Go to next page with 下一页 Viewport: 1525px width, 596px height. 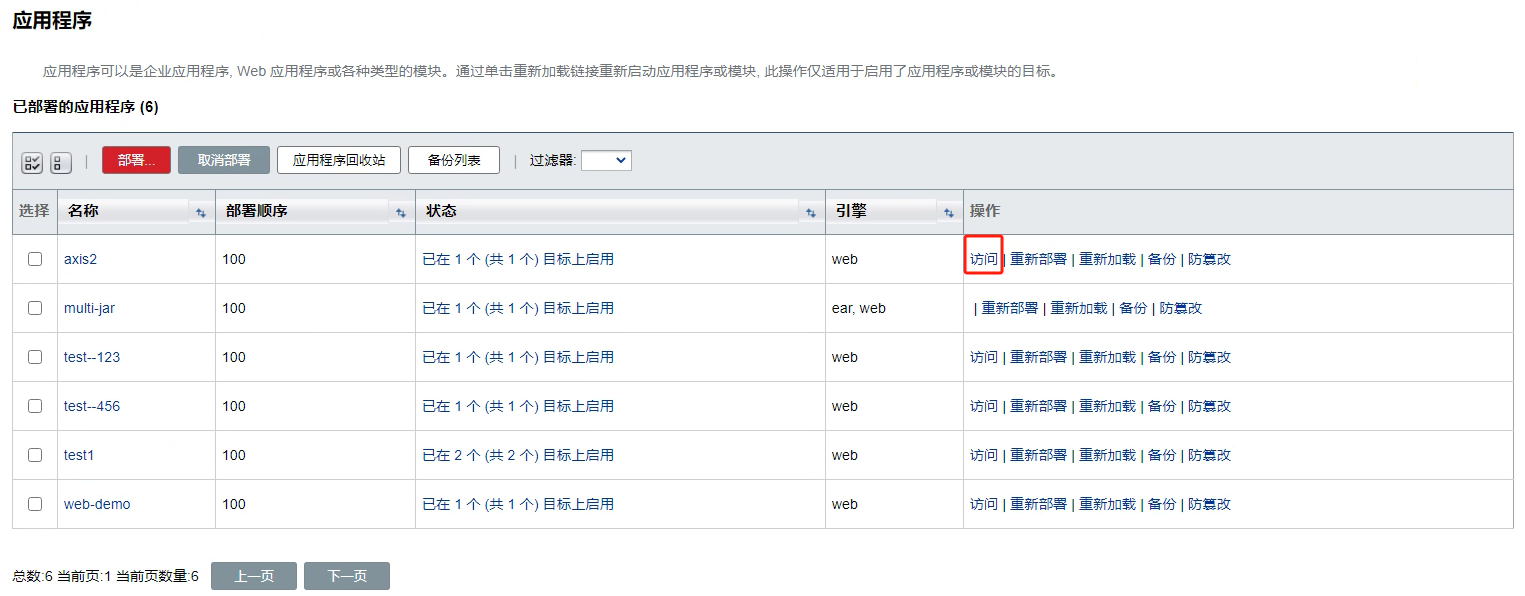pos(347,576)
